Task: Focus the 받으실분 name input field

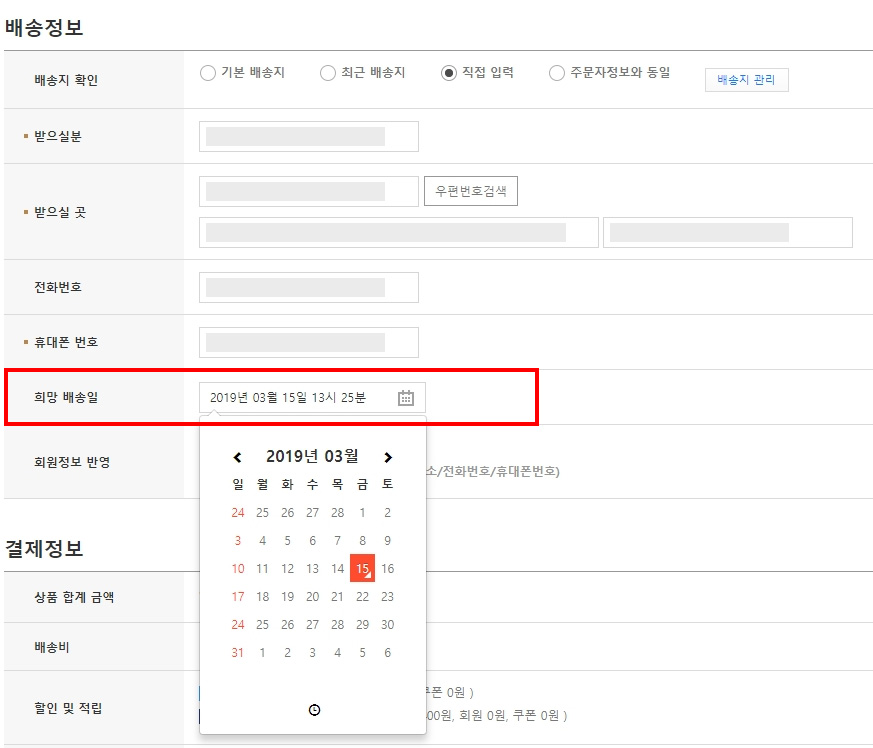Action: (309, 136)
